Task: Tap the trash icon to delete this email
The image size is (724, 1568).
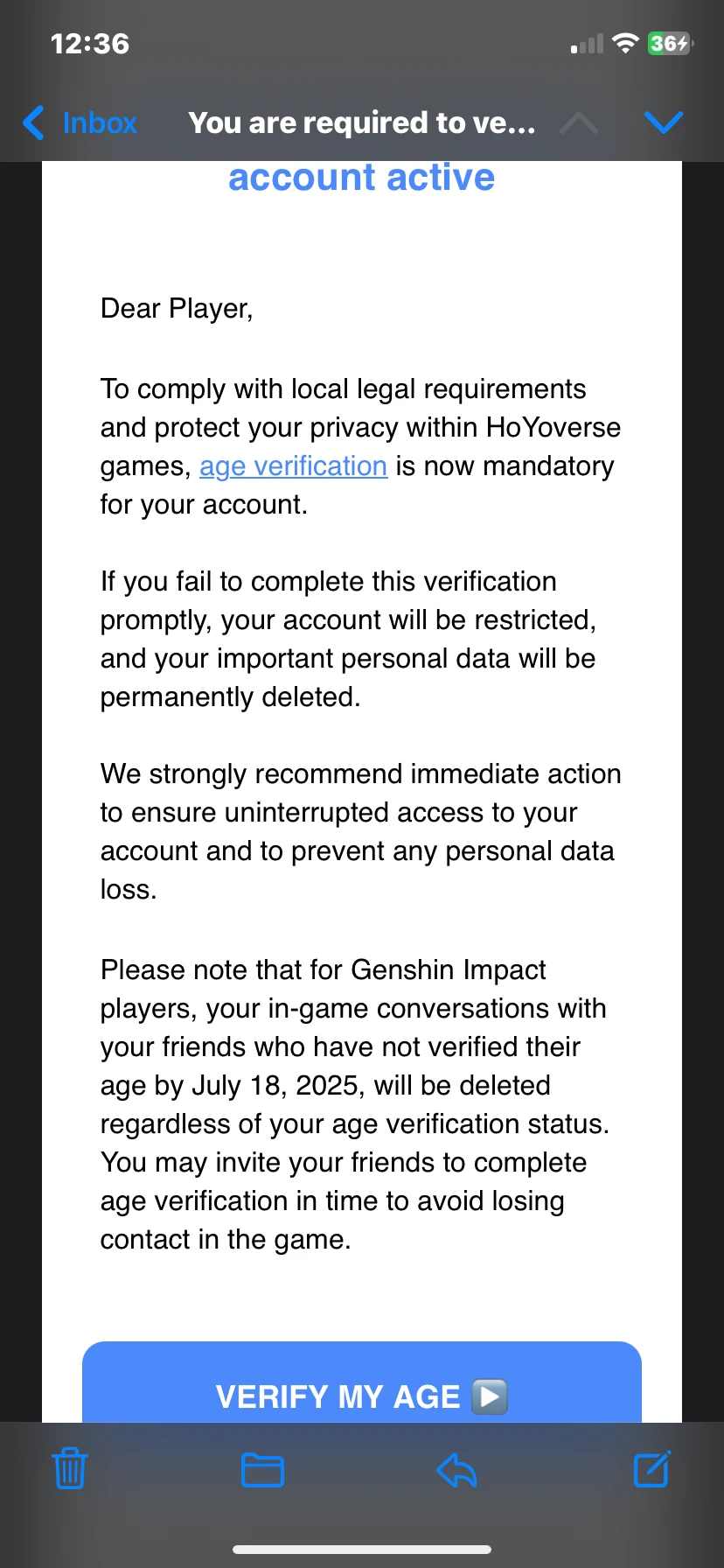Action: (69, 1469)
